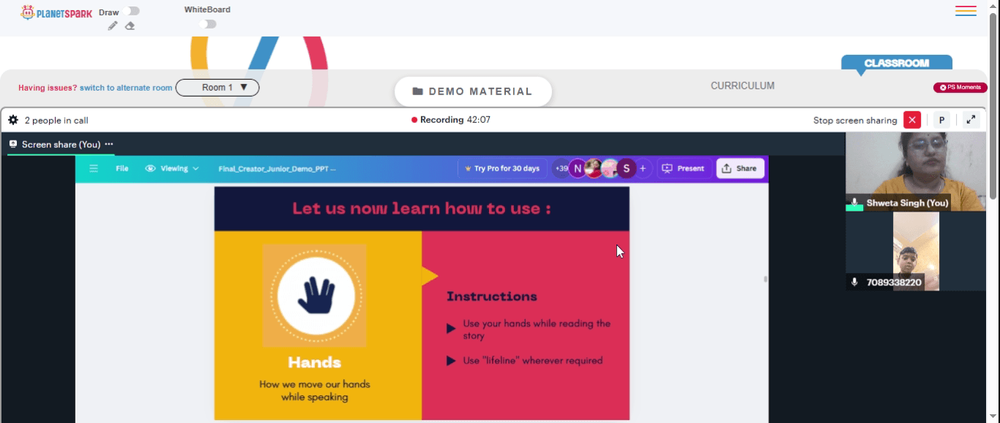Click 'Let us now learn how to use' title
This screenshot has width=1000, height=423.
[422, 209]
